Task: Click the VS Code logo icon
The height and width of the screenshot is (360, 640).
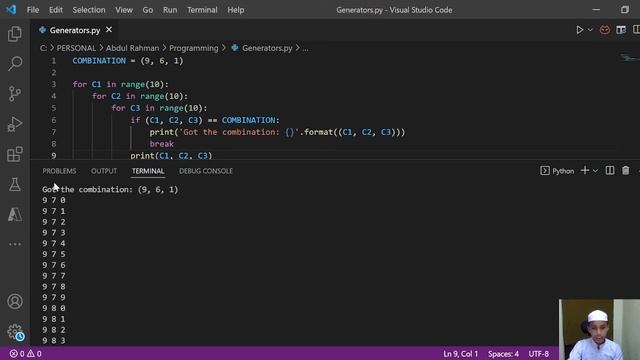Action: pyautogui.click(x=11, y=9)
